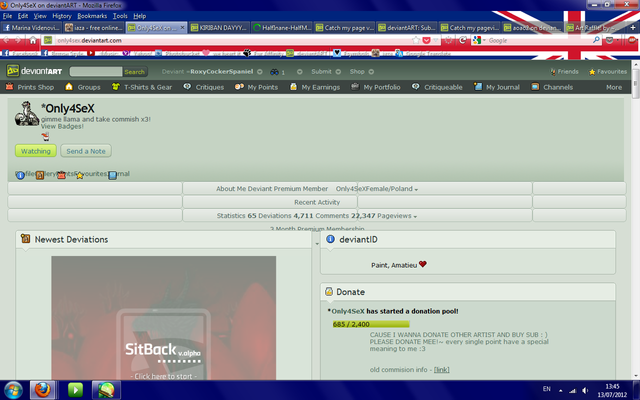
Task: Open the Gallery icon tab
Action: click(40, 175)
